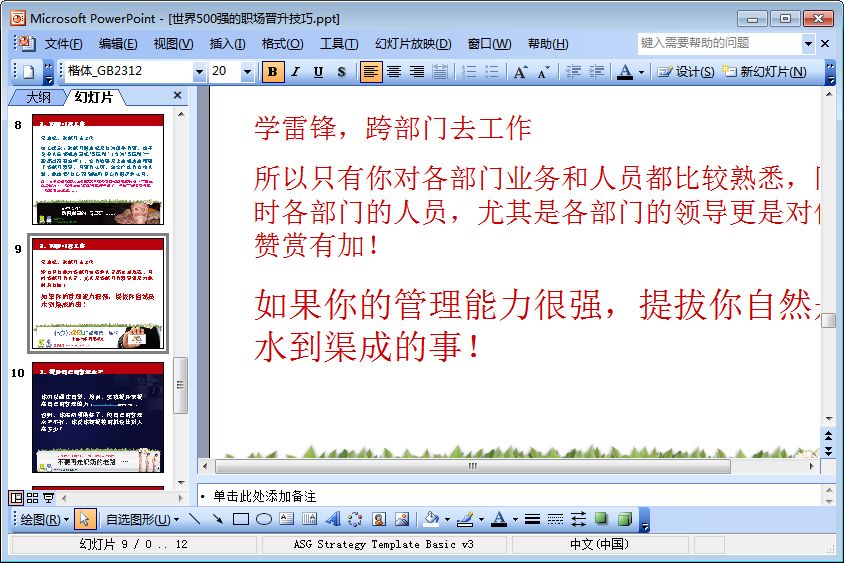Switch to Slide Sorter view
844x563 pixels.
pos(32,498)
